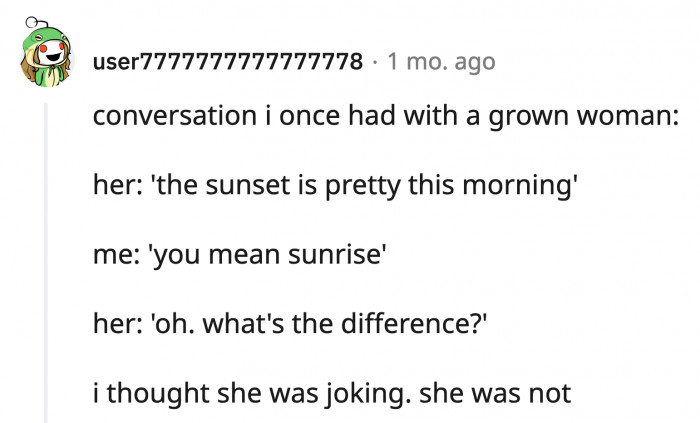Image resolution: width=700 pixels, height=423 pixels.
Task: Click the words 'grown woman' in the comment
Action: pos(588,116)
